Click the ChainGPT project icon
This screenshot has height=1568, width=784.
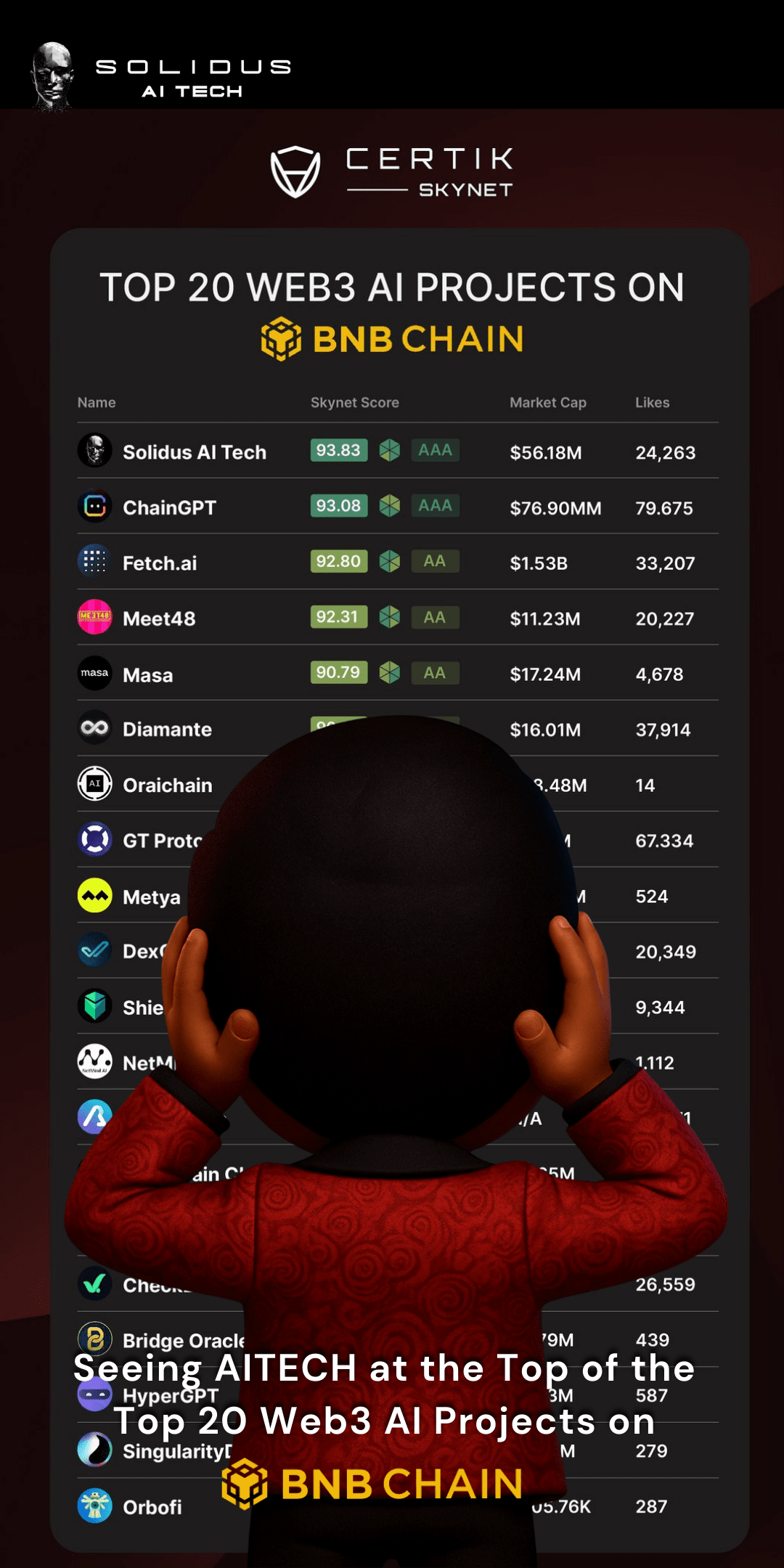[95, 506]
